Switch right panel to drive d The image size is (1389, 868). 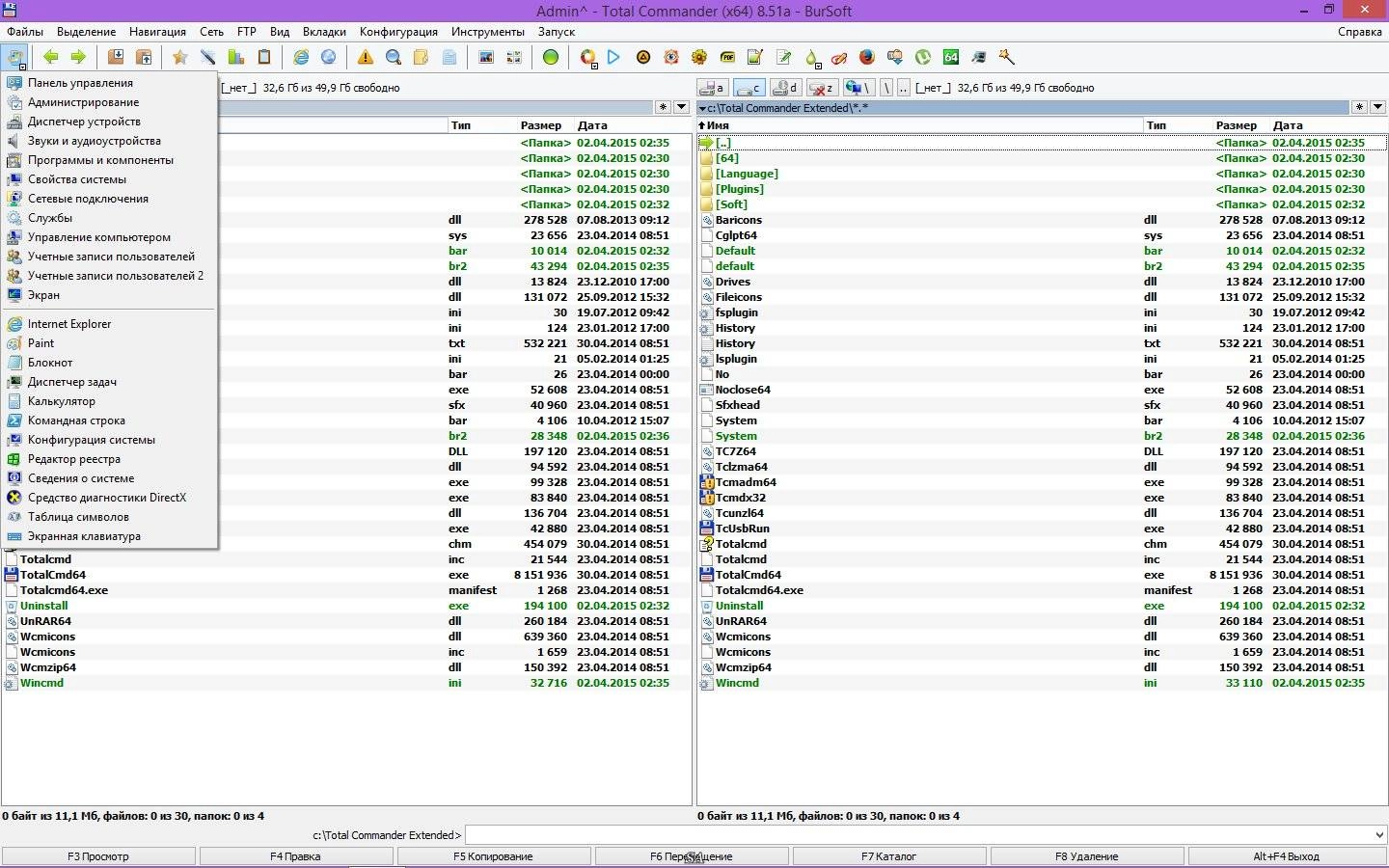786,88
